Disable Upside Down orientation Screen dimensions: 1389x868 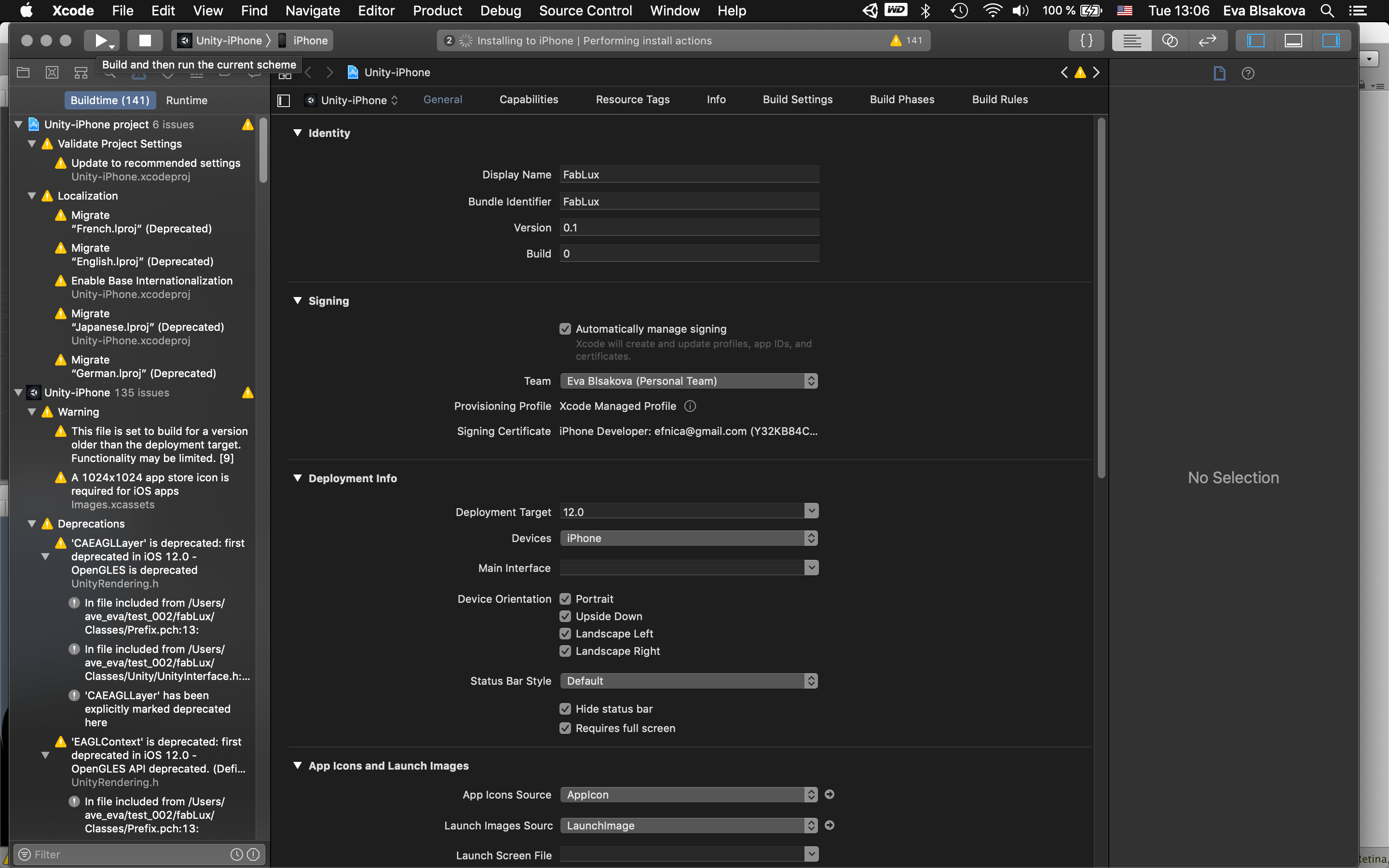tap(565, 617)
